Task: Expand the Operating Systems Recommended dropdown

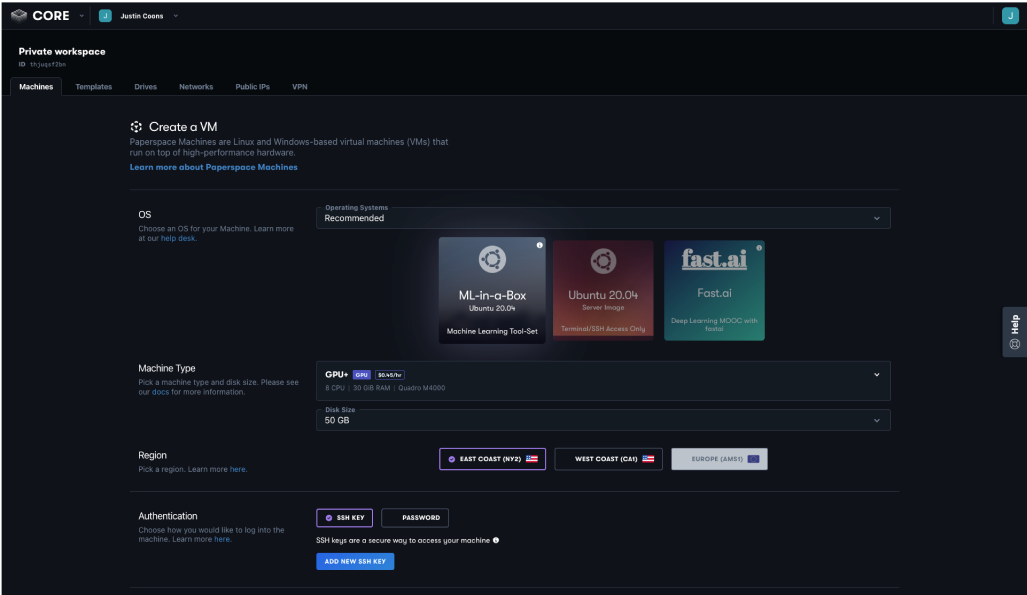Action: (x=603, y=218)
